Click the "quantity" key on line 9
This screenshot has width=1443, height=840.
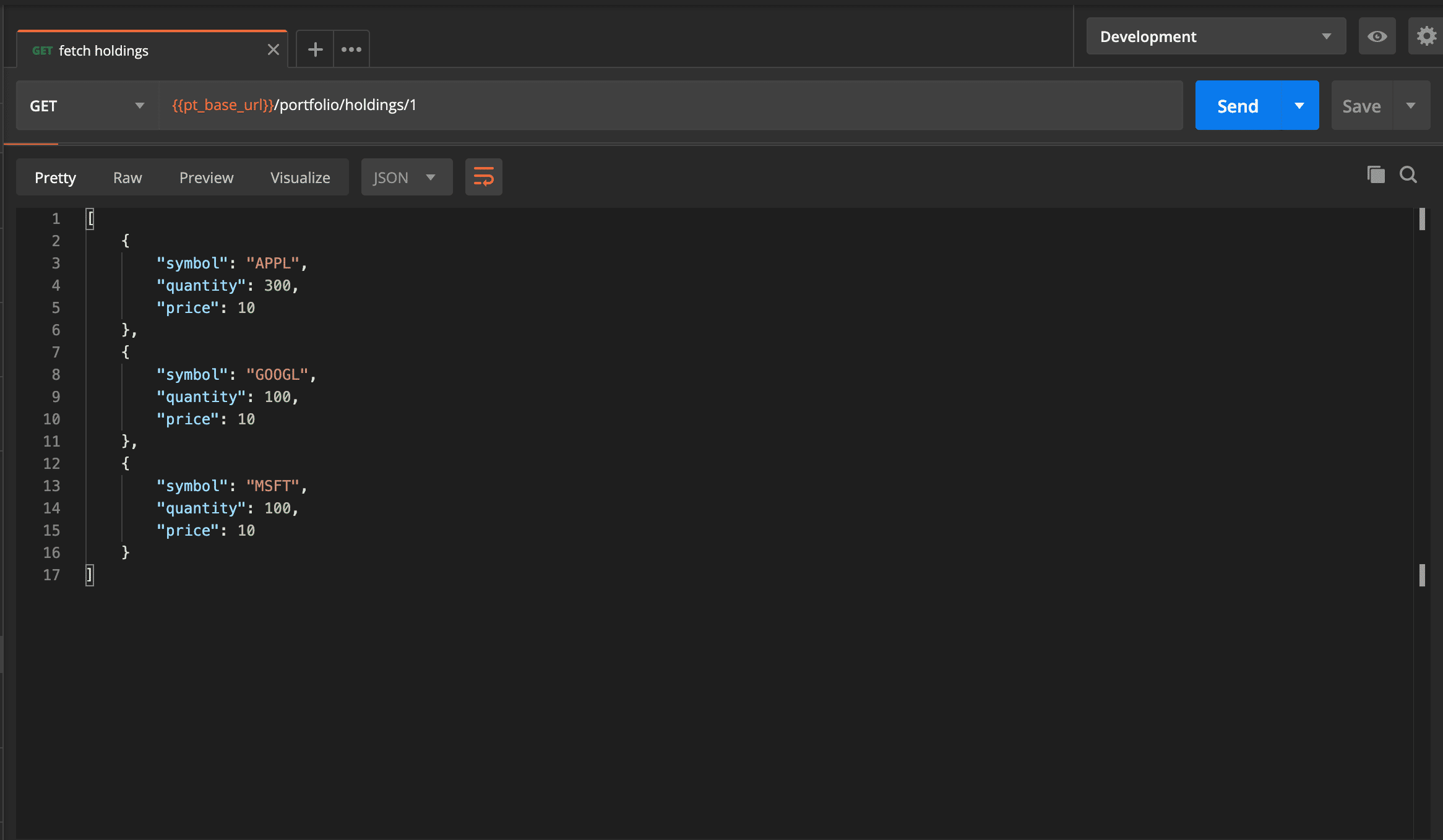click(201, 396)
